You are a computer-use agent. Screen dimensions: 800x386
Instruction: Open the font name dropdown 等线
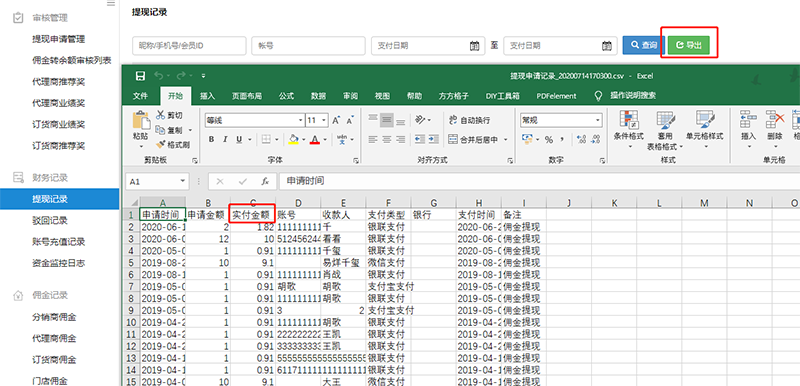pos(301,121)
